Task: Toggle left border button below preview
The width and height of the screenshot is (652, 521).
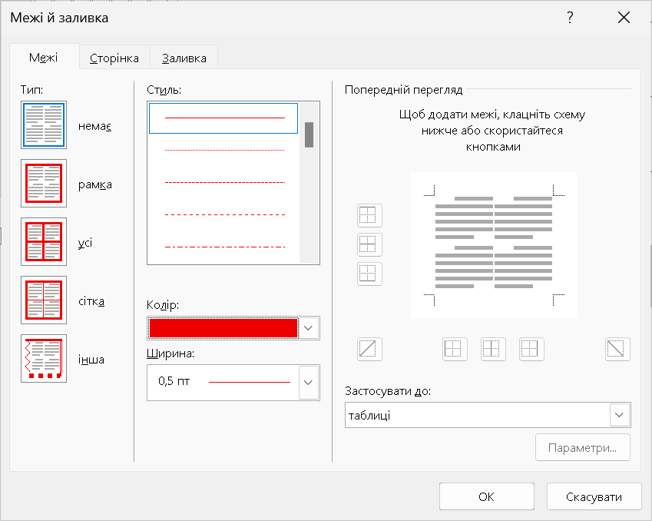Action: tap(454, 349)
